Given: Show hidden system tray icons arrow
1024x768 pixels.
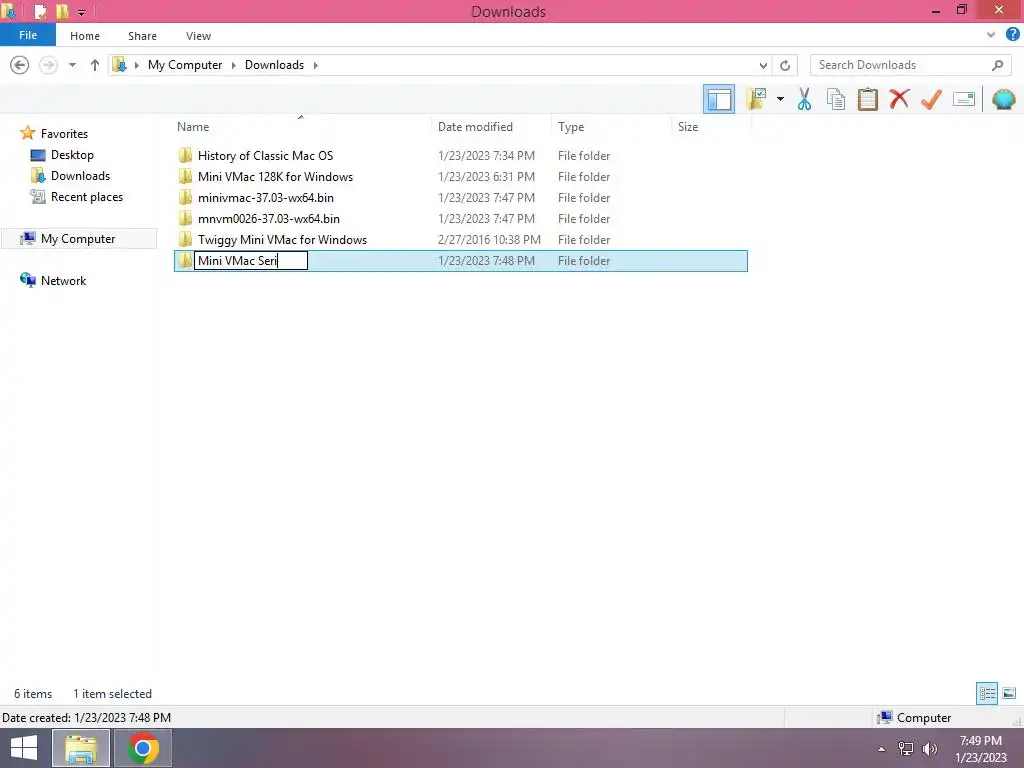Looking at the screenshot, I should click(881, 749).
